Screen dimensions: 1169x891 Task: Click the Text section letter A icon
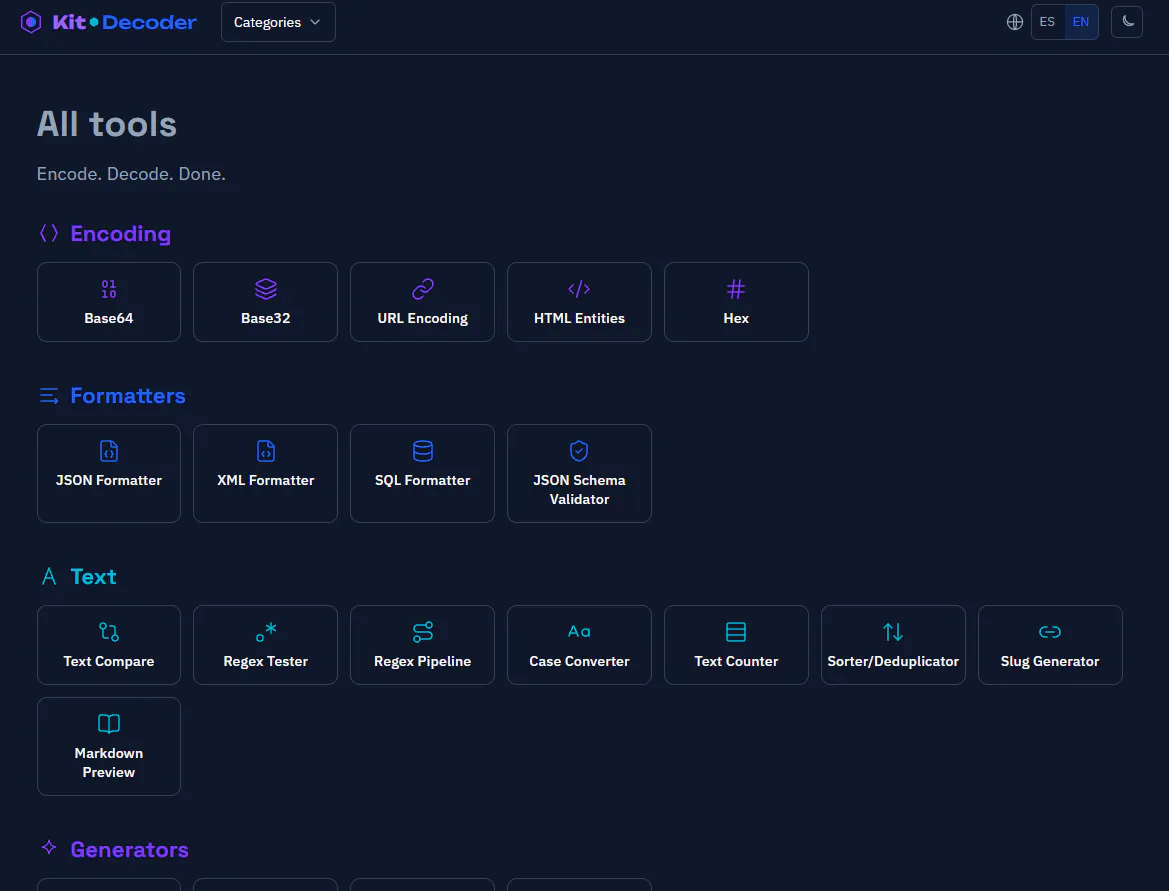point(49,576)
